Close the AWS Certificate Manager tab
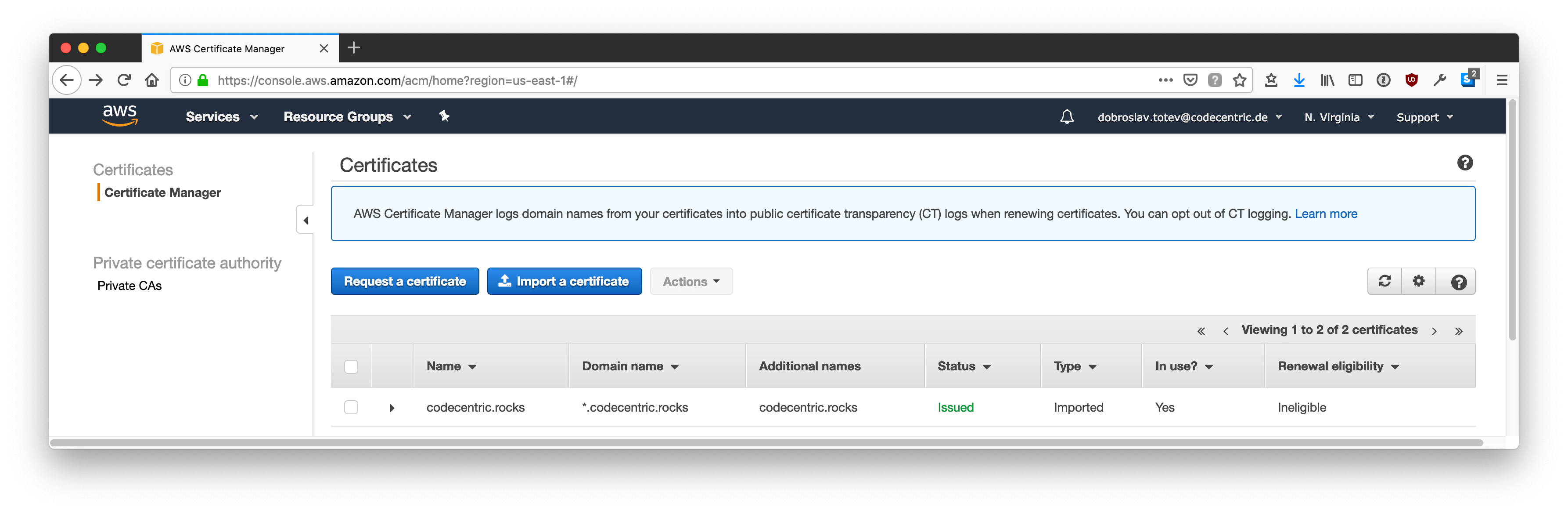The width and height of the screenshot is (1568, 514). [x=324, y=48]
